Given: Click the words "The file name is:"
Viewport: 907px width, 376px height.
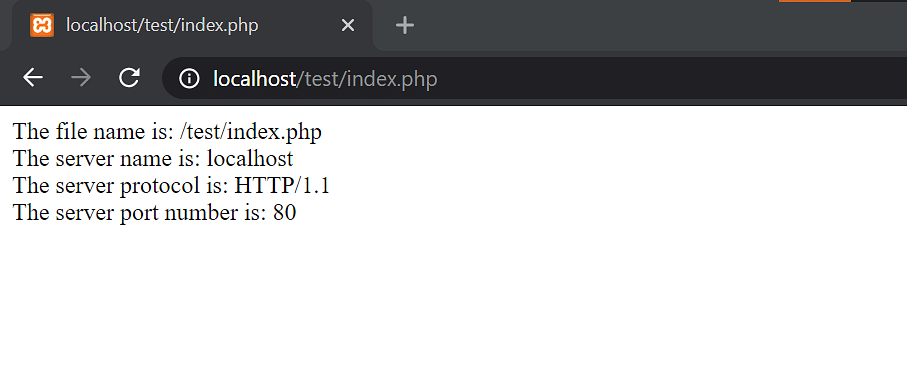Looking at the screenshot, I should (93, 132).
